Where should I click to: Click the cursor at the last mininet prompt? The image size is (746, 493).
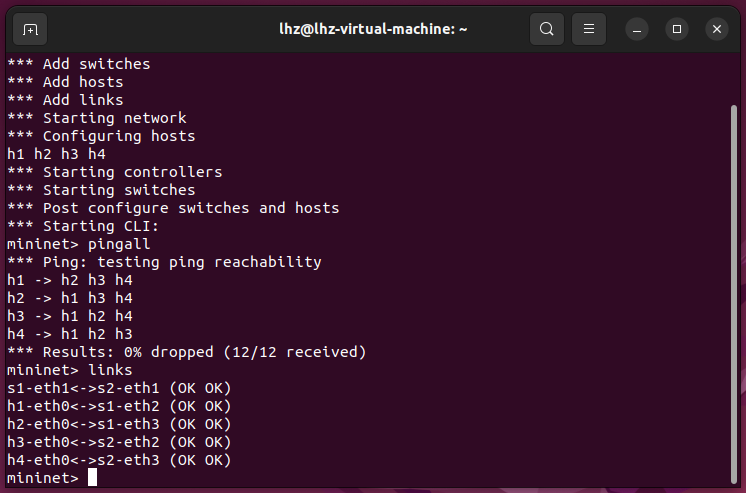click(92, 478)
